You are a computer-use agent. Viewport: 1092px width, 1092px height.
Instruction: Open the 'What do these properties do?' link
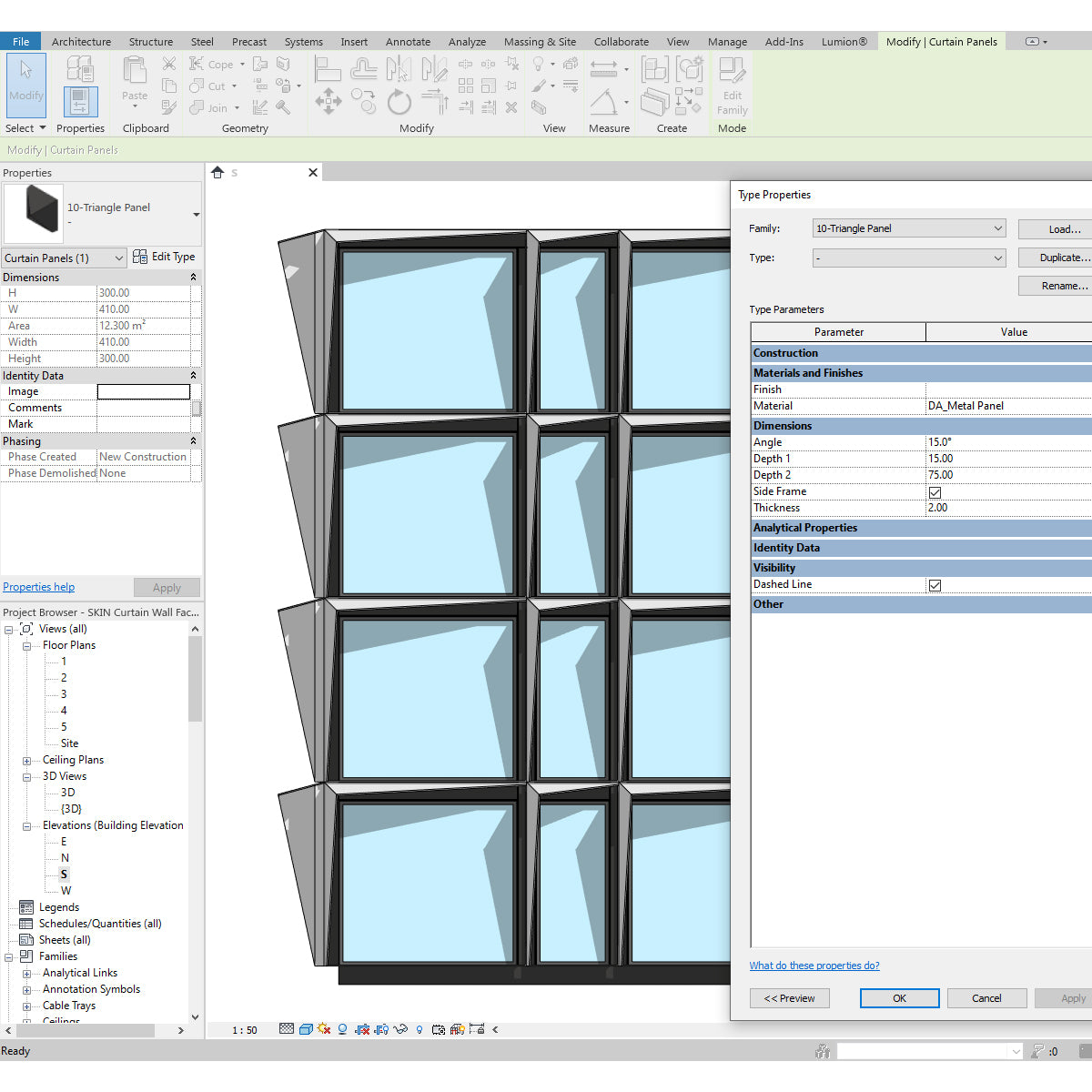tap(814, 966)
